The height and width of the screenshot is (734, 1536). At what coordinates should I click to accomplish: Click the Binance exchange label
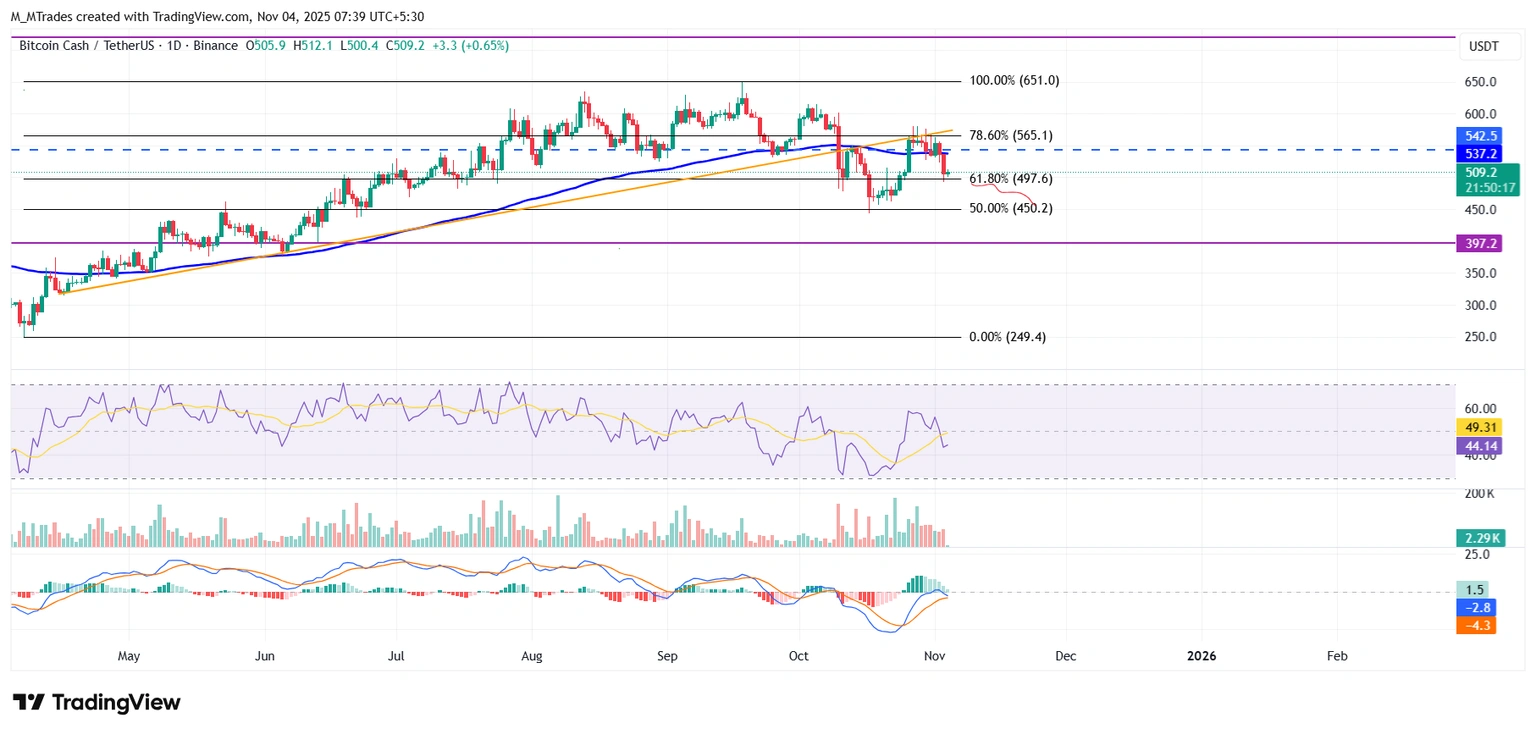click(216, 45)
